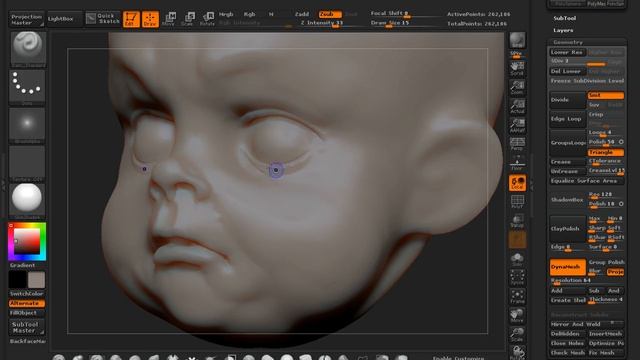640x360 pixels.
Task: Click the right-shelf Scale view icon
Action: click(x=517, y=334)
